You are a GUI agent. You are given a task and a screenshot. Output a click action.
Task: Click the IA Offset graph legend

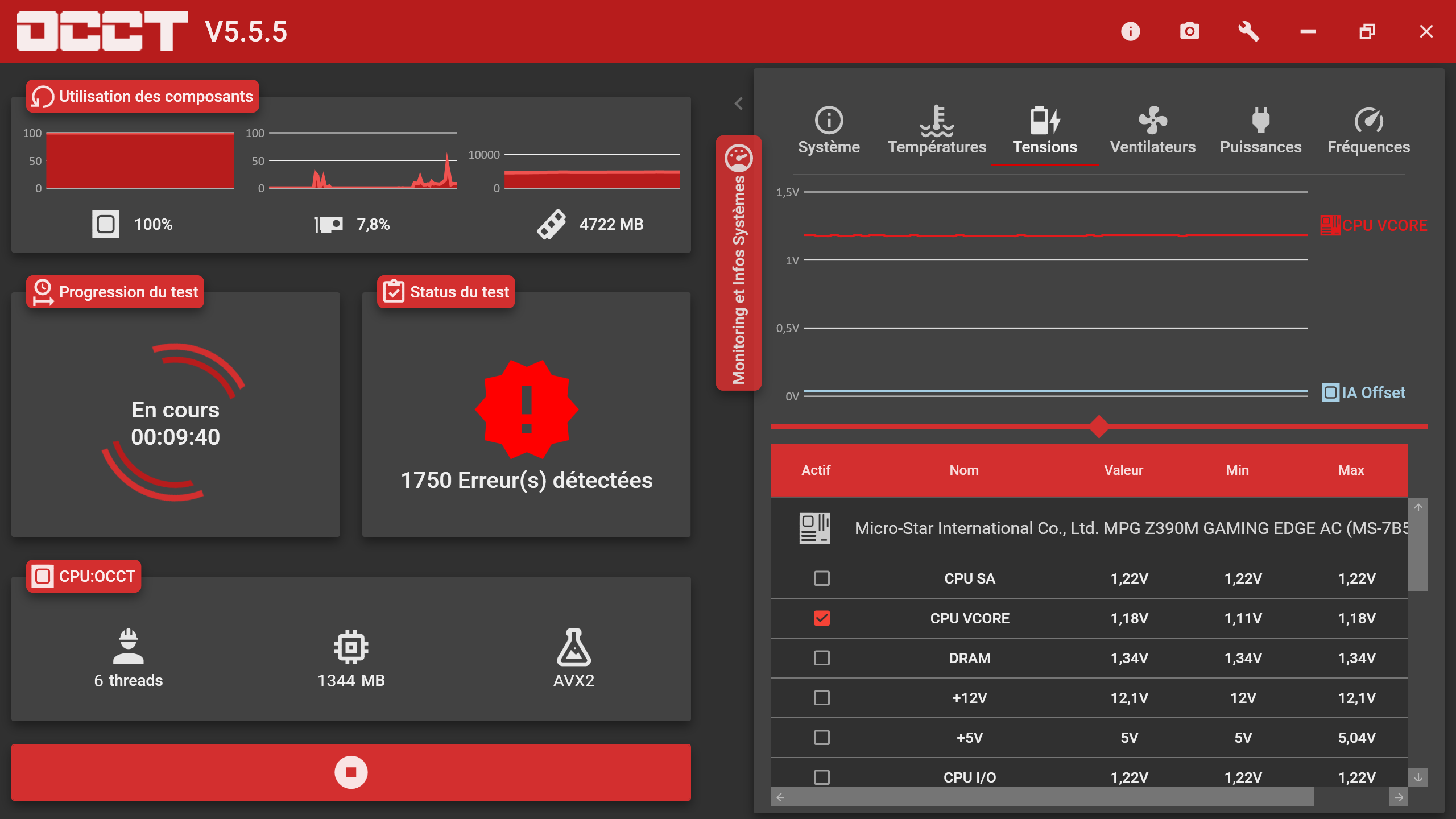coord(1363,392)
